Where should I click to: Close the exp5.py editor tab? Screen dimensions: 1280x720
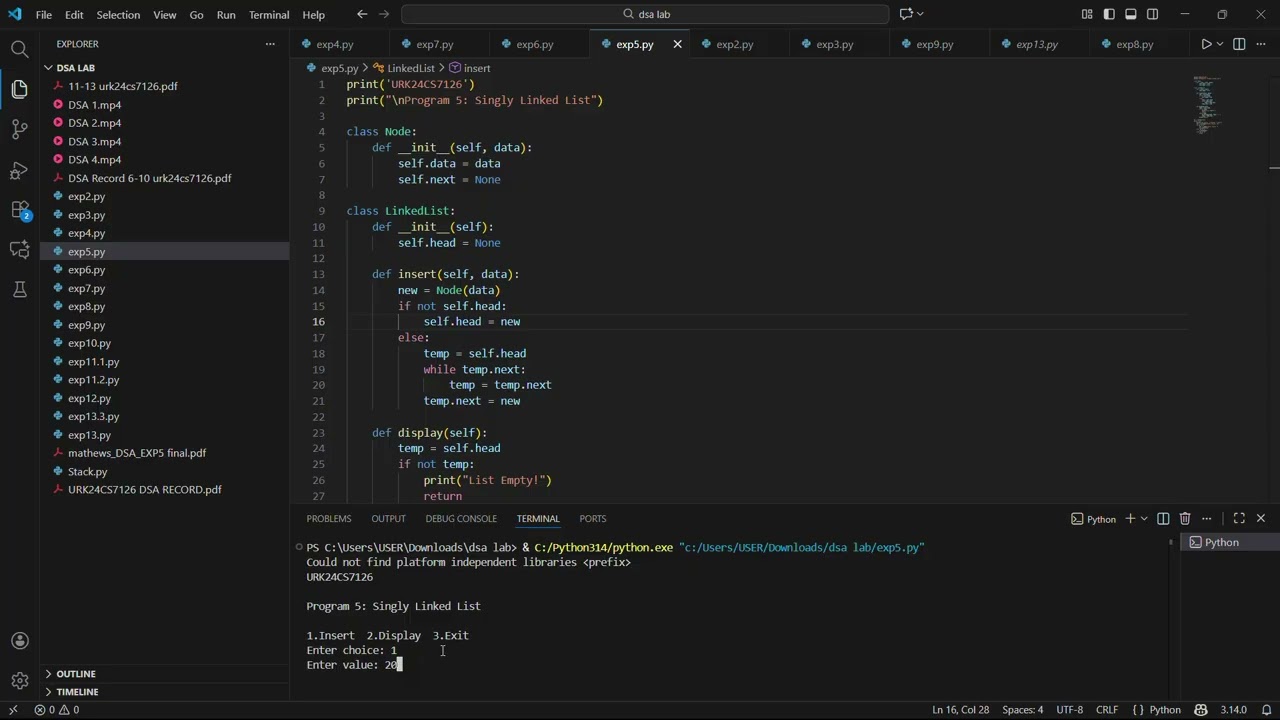coord(677,44)
